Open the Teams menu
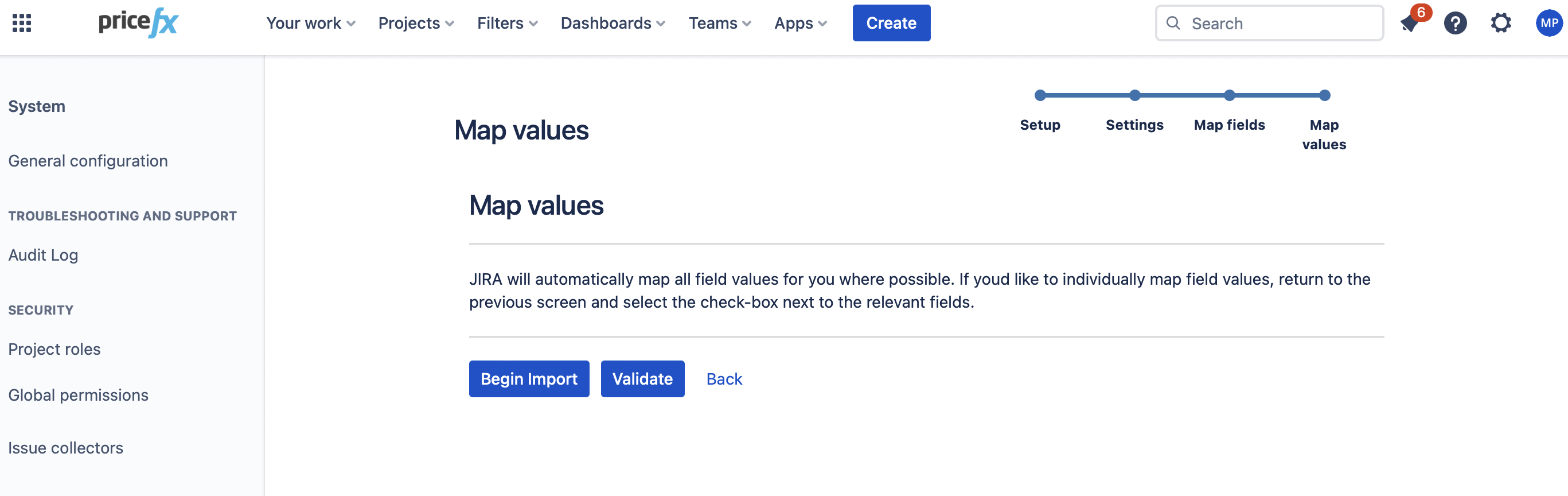The height and width of the screenshot is (496, 1568). point(719,23)
